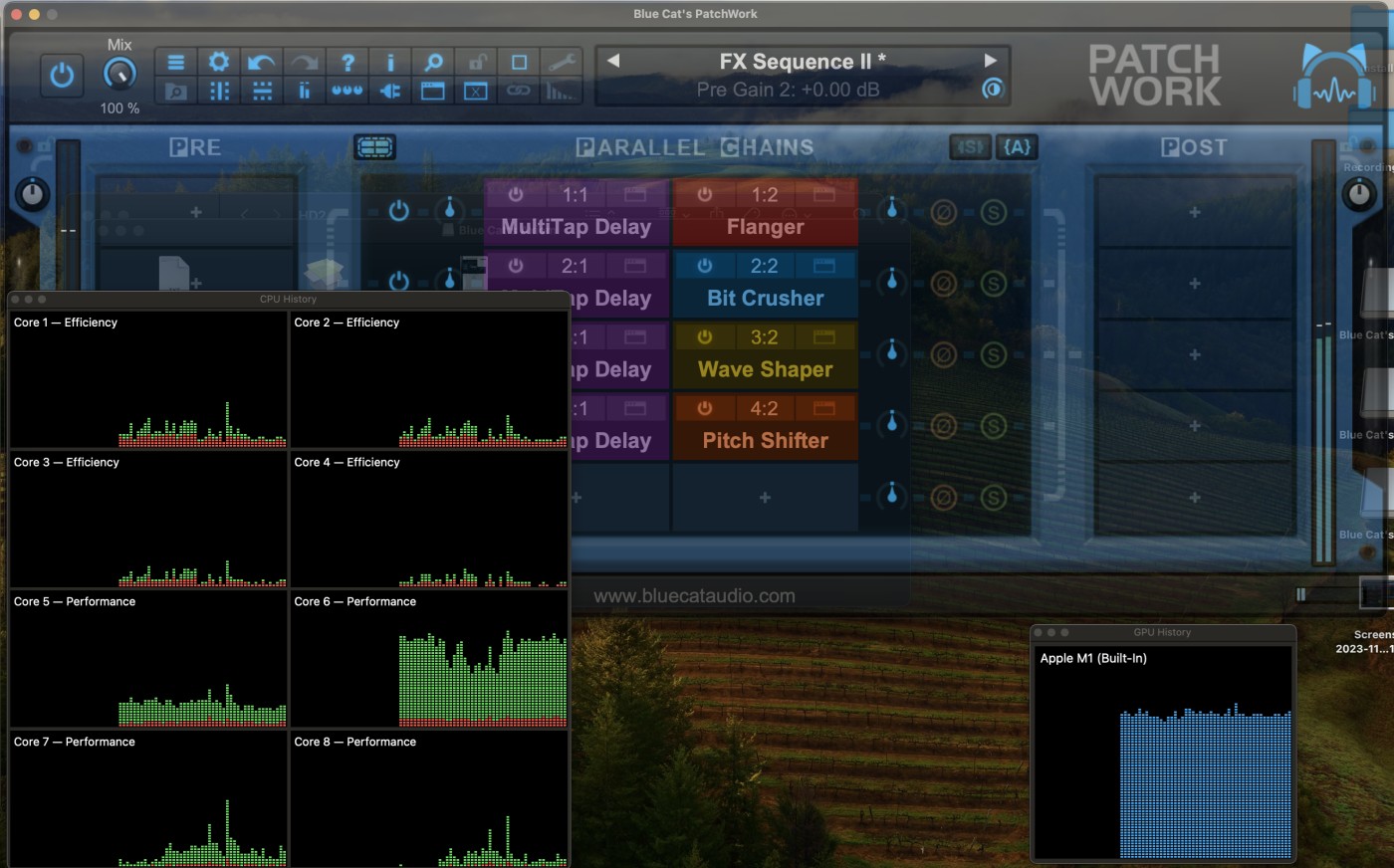Click the chain link icon in toolbar
This screenshot has width=1394, height=868.
click(519, 91)
